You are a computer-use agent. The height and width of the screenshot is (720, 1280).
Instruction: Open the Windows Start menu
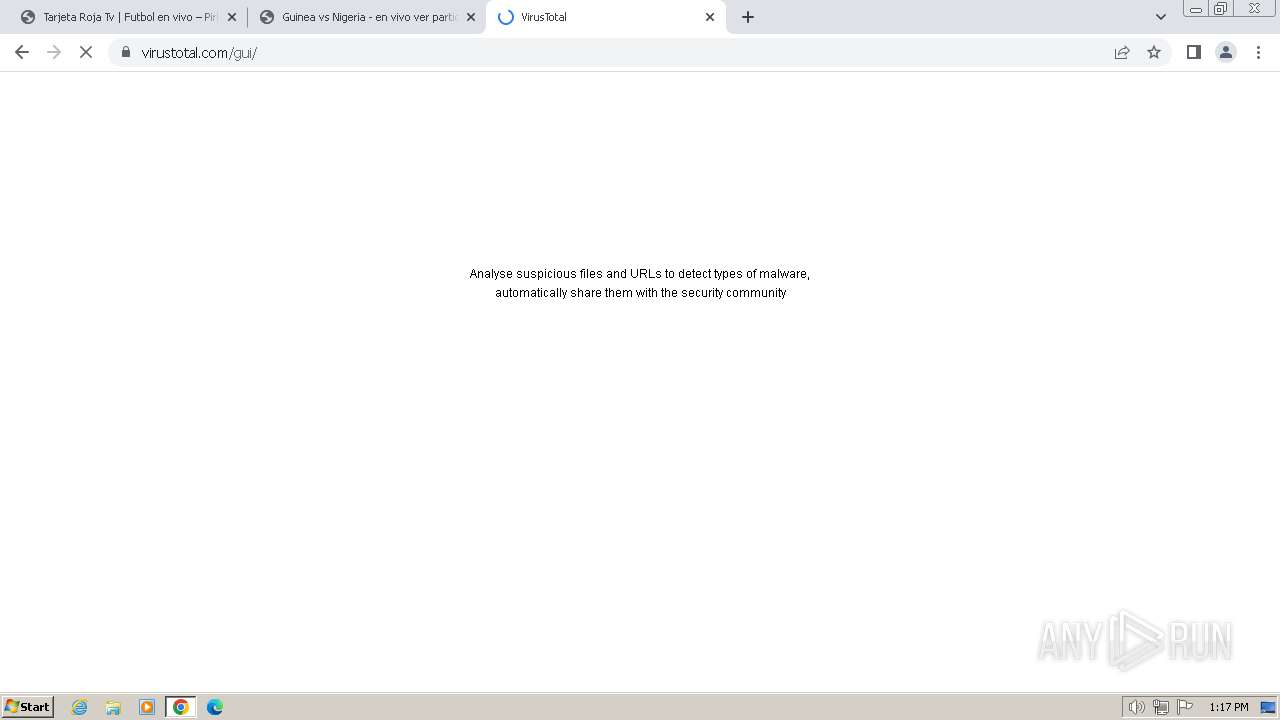28,707
